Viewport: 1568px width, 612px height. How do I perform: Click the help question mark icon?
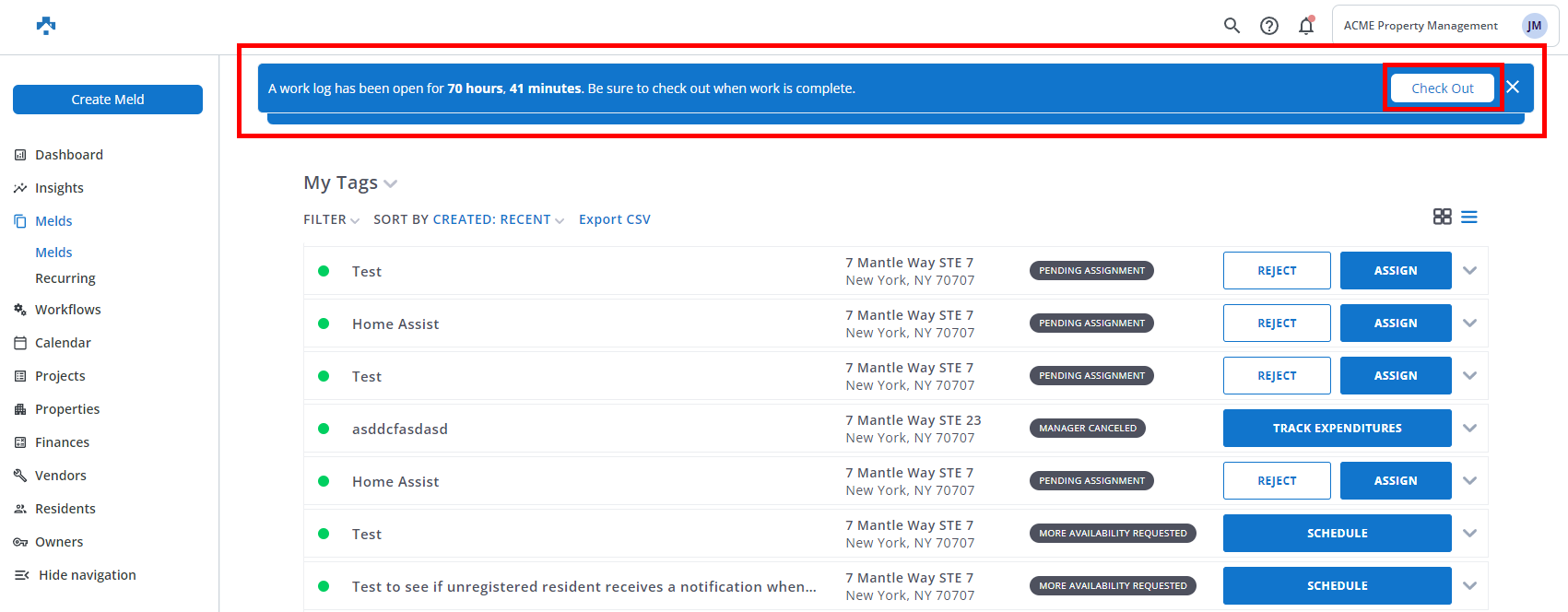[x=1269, y=26]
